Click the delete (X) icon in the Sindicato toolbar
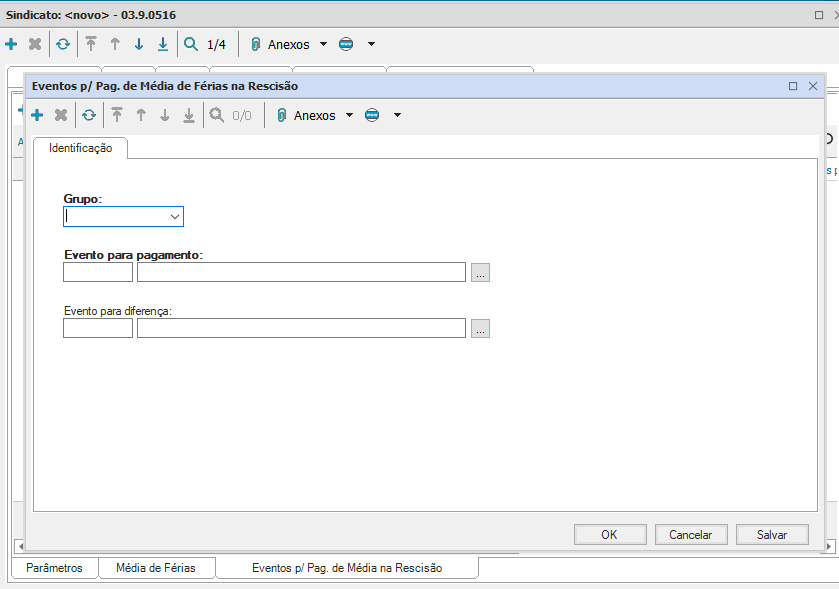 [x=35, y=45]
